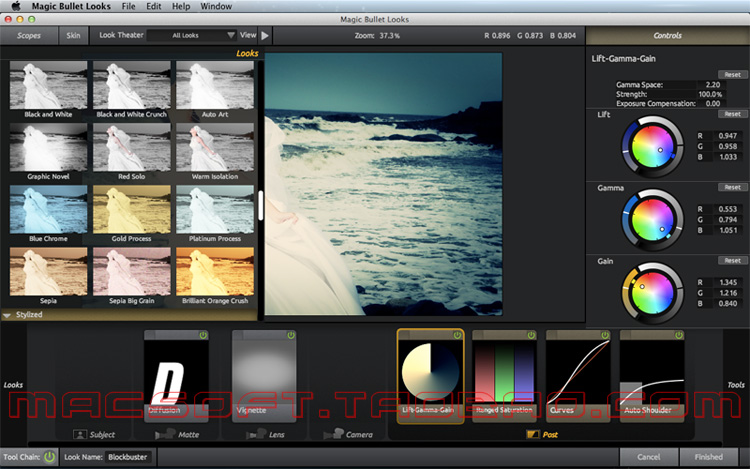750x469 pixels.
Task: Open the Apple menu
Action: pos(16,6)
